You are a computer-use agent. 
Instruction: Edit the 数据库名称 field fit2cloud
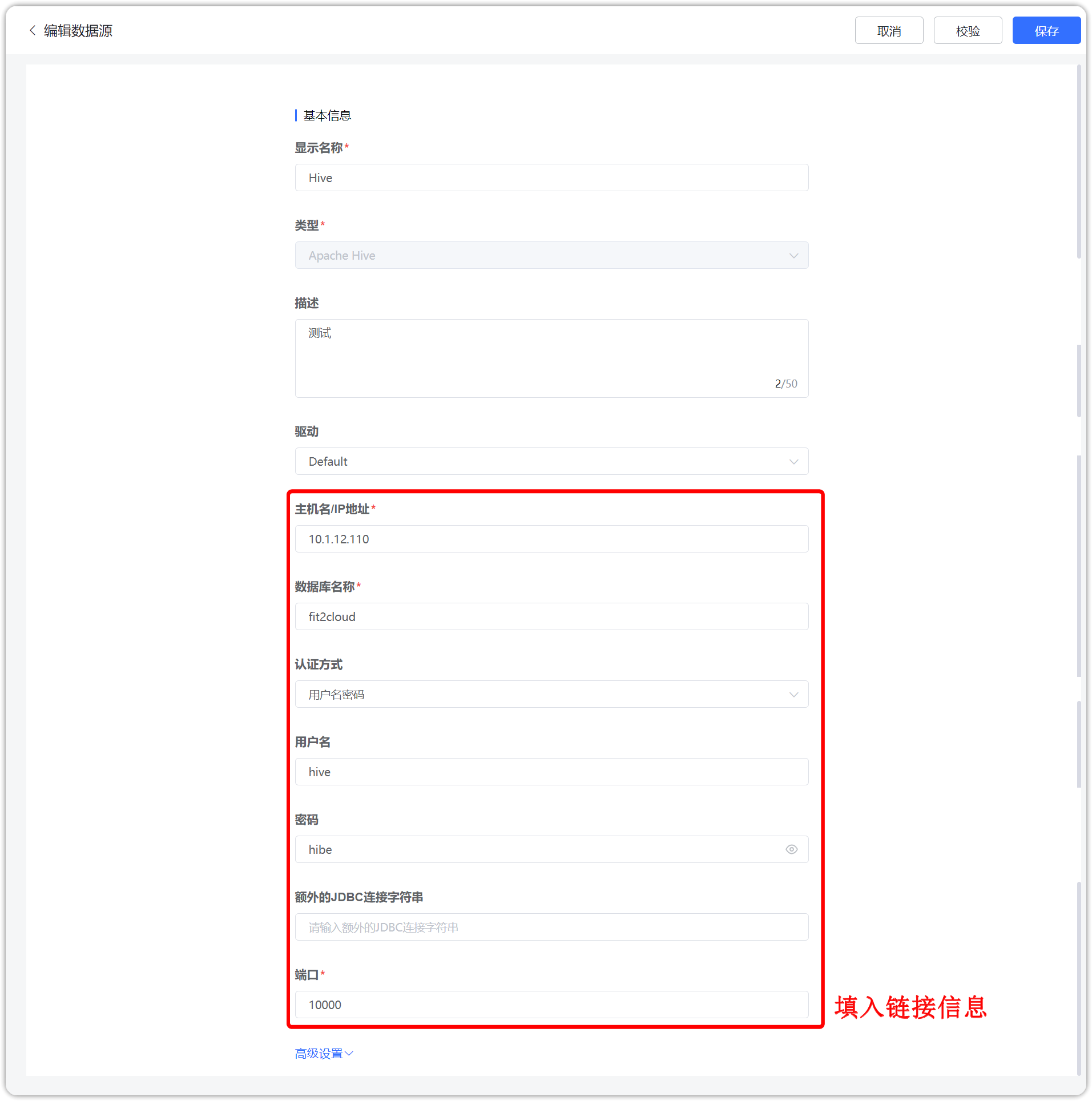(x=551, y=616)
